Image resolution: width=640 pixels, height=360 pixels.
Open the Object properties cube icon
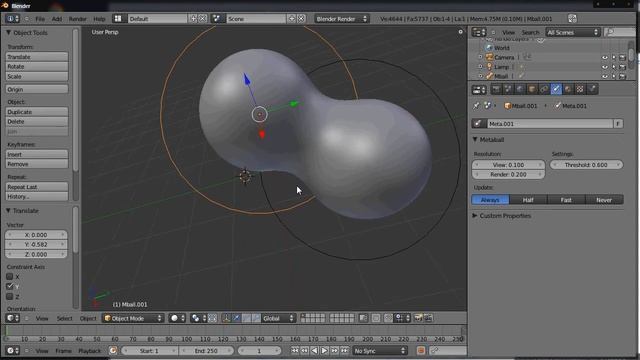pos(532,89)
